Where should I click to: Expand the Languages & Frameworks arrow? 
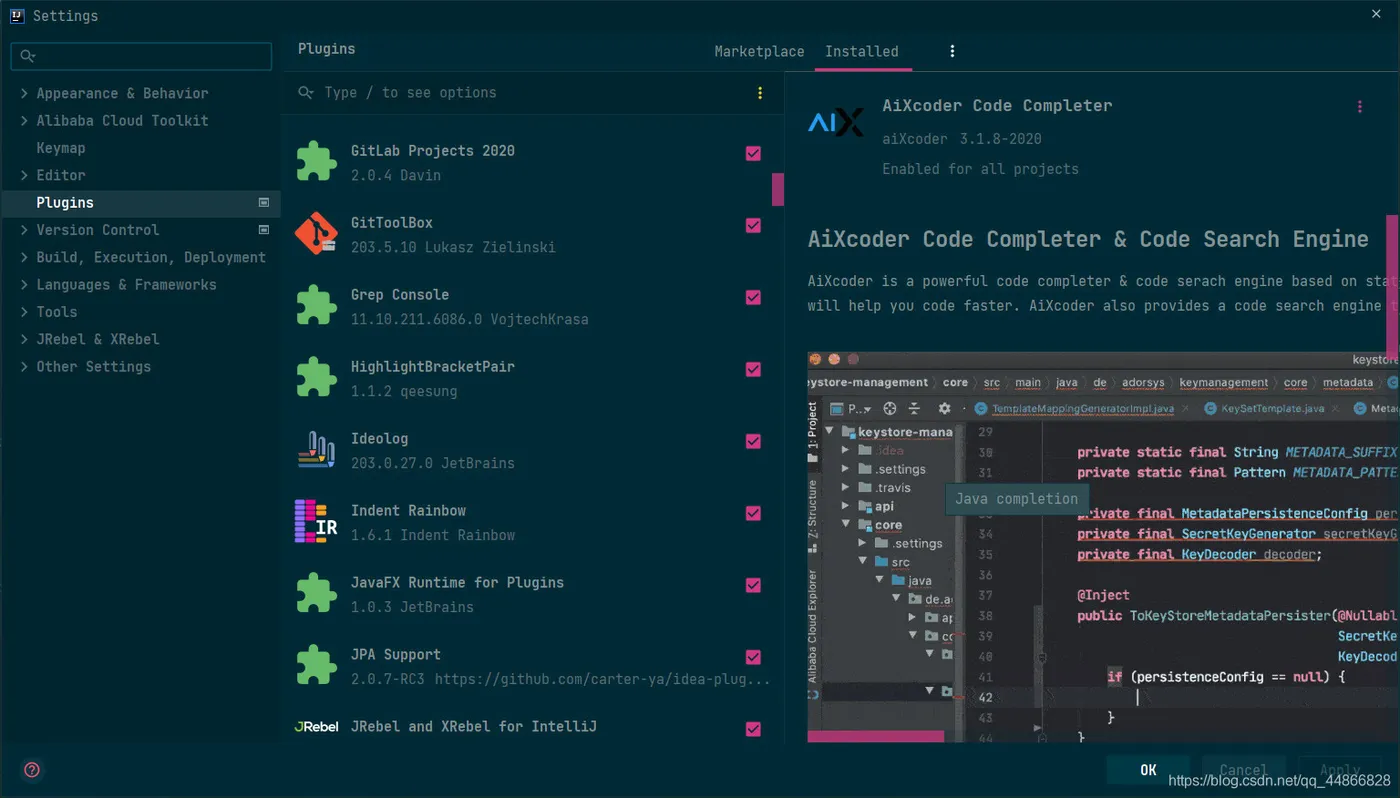click(24, 284)
